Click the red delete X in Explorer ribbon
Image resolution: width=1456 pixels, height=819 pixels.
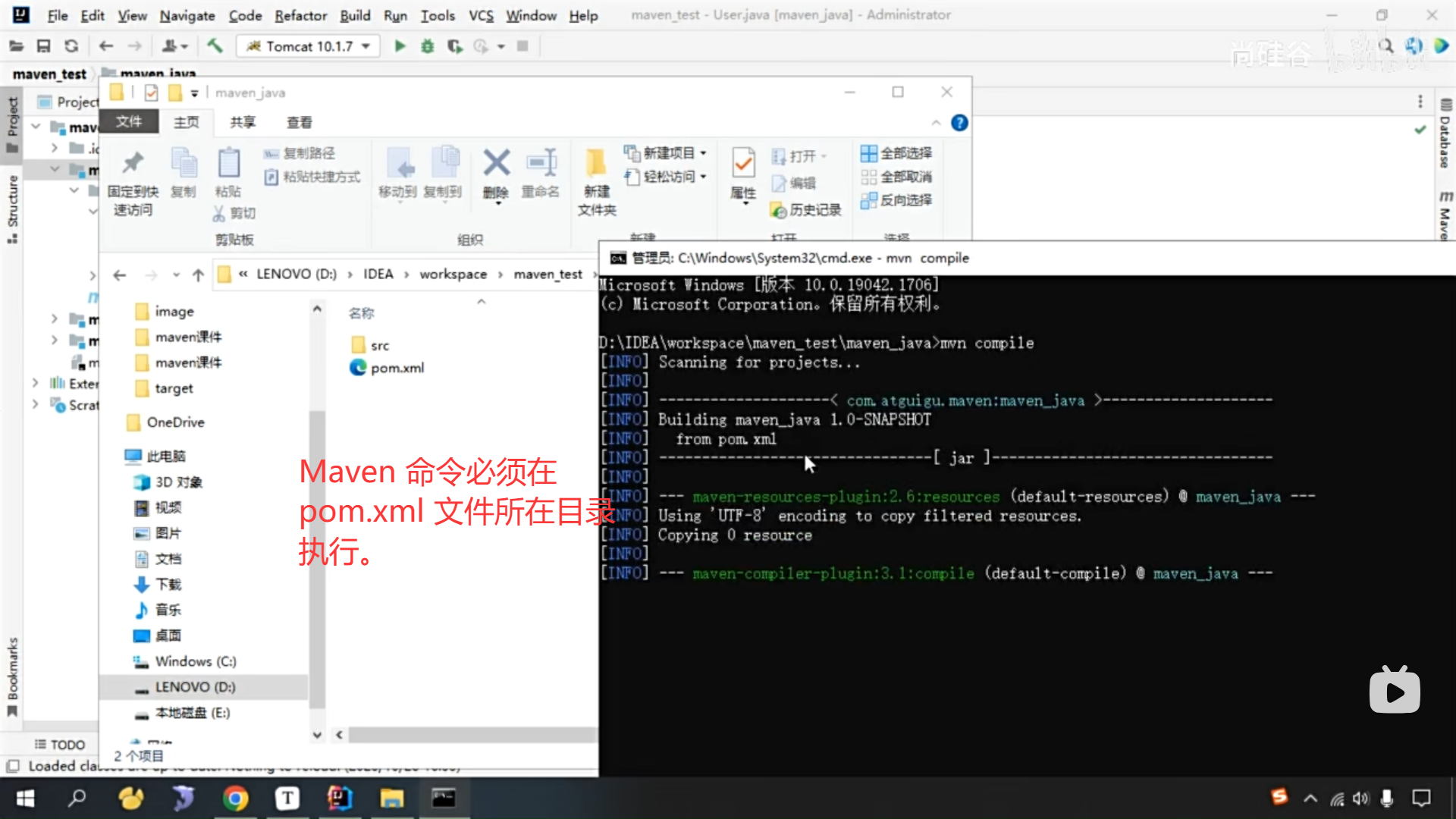(496, 163)
